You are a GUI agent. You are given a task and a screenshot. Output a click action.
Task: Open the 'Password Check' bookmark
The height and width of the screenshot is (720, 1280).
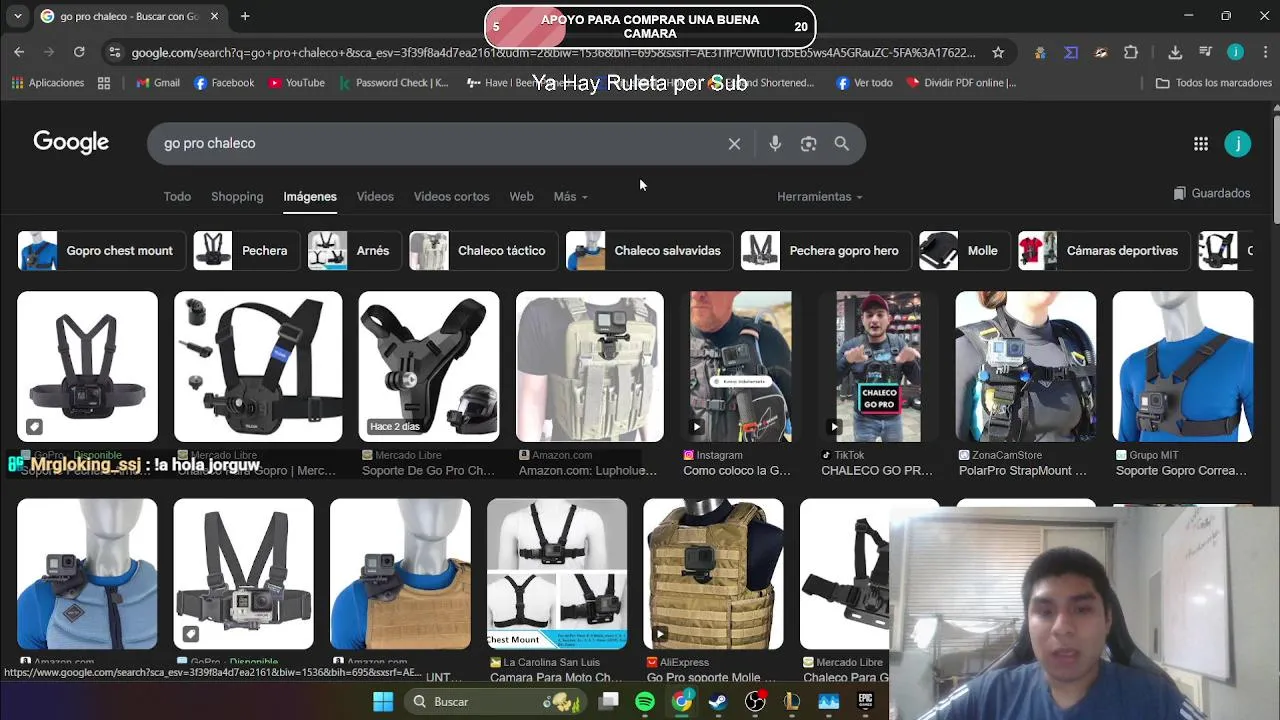click(x=394, y=83)
